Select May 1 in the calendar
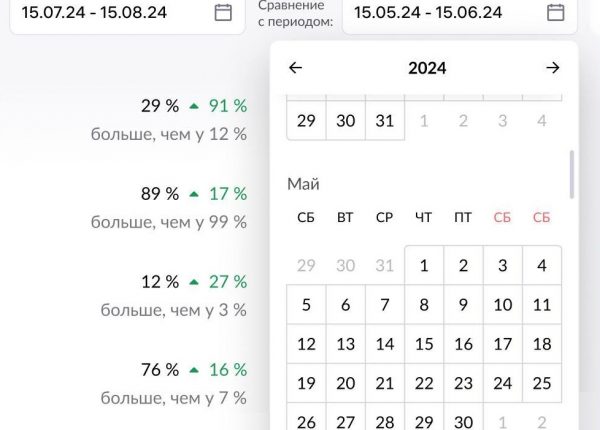Image resolution: width=600 pixels, height=430 pixels. (424, 266)
